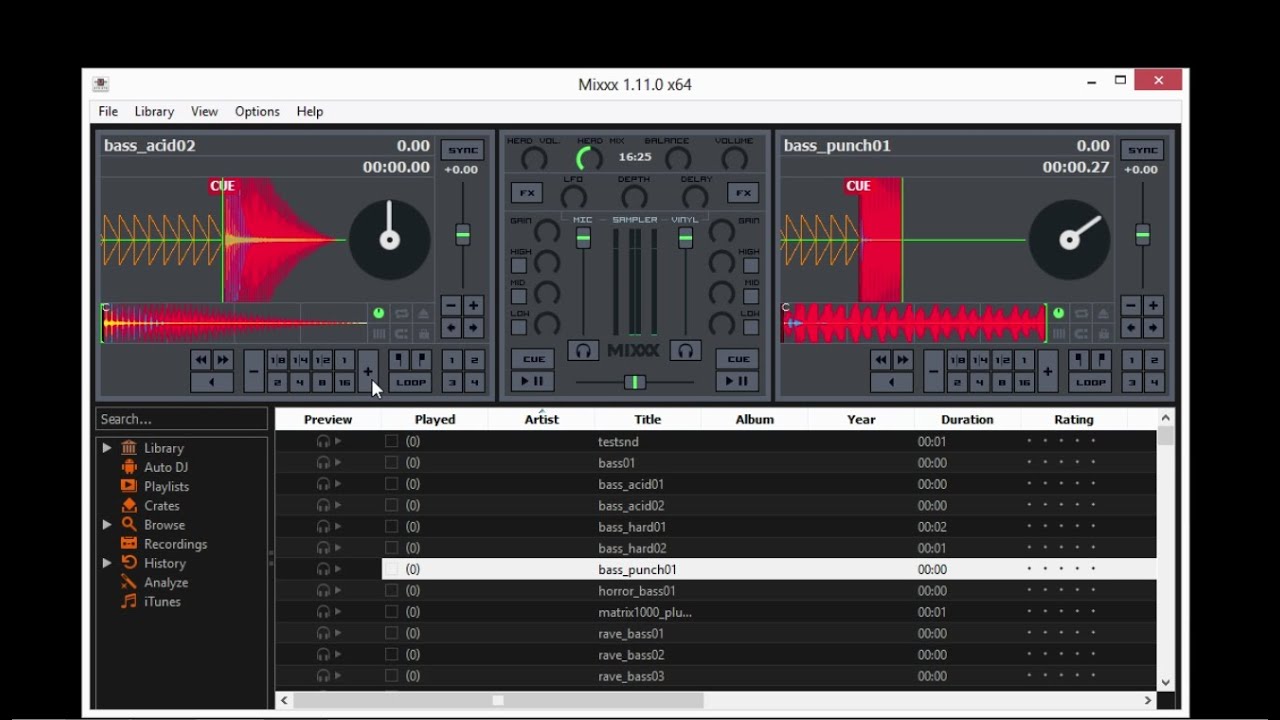Image resolution: width=1280 pixels, height=720 pixels.
Task: Toggle repeat icon on bass_acid02 deck
Action: pos(401,313)
